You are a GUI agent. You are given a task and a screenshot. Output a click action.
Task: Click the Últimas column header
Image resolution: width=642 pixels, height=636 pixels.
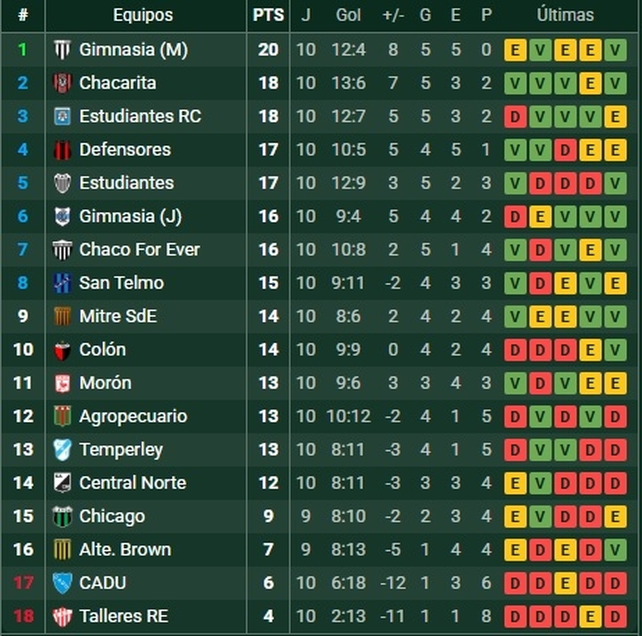click(x=565, y=15)
